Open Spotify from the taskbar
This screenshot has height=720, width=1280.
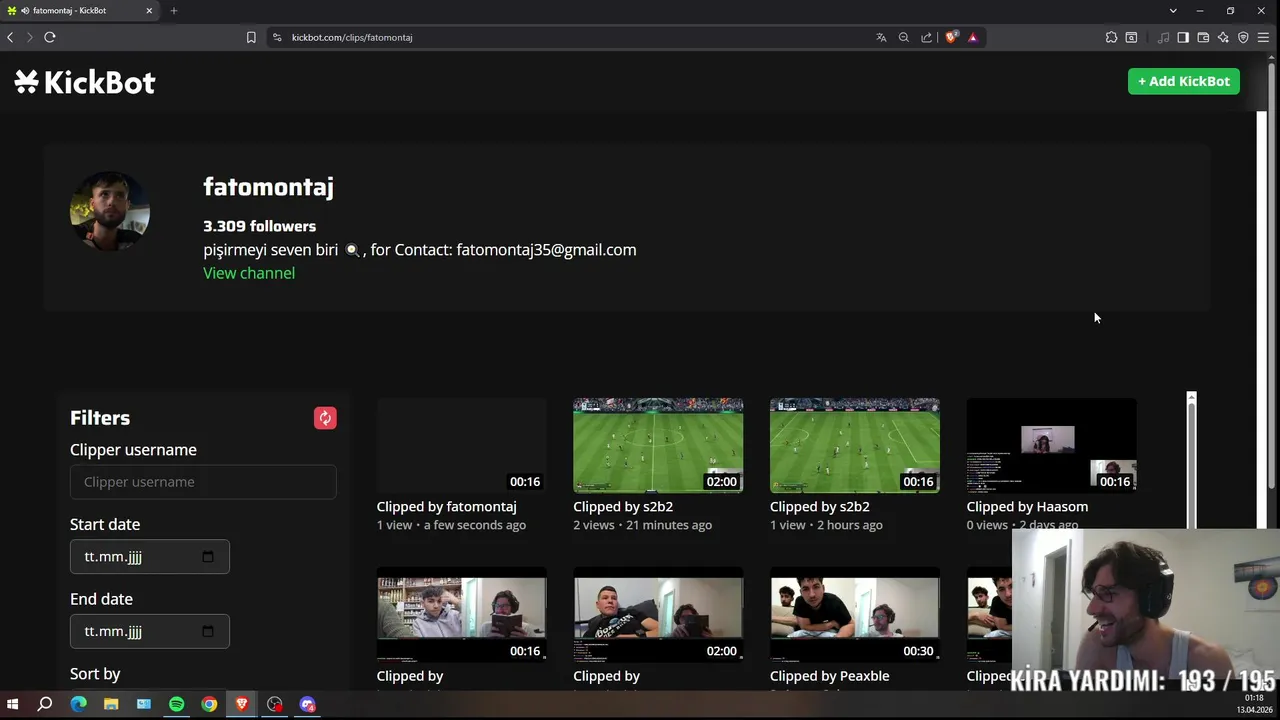(176, 704)
